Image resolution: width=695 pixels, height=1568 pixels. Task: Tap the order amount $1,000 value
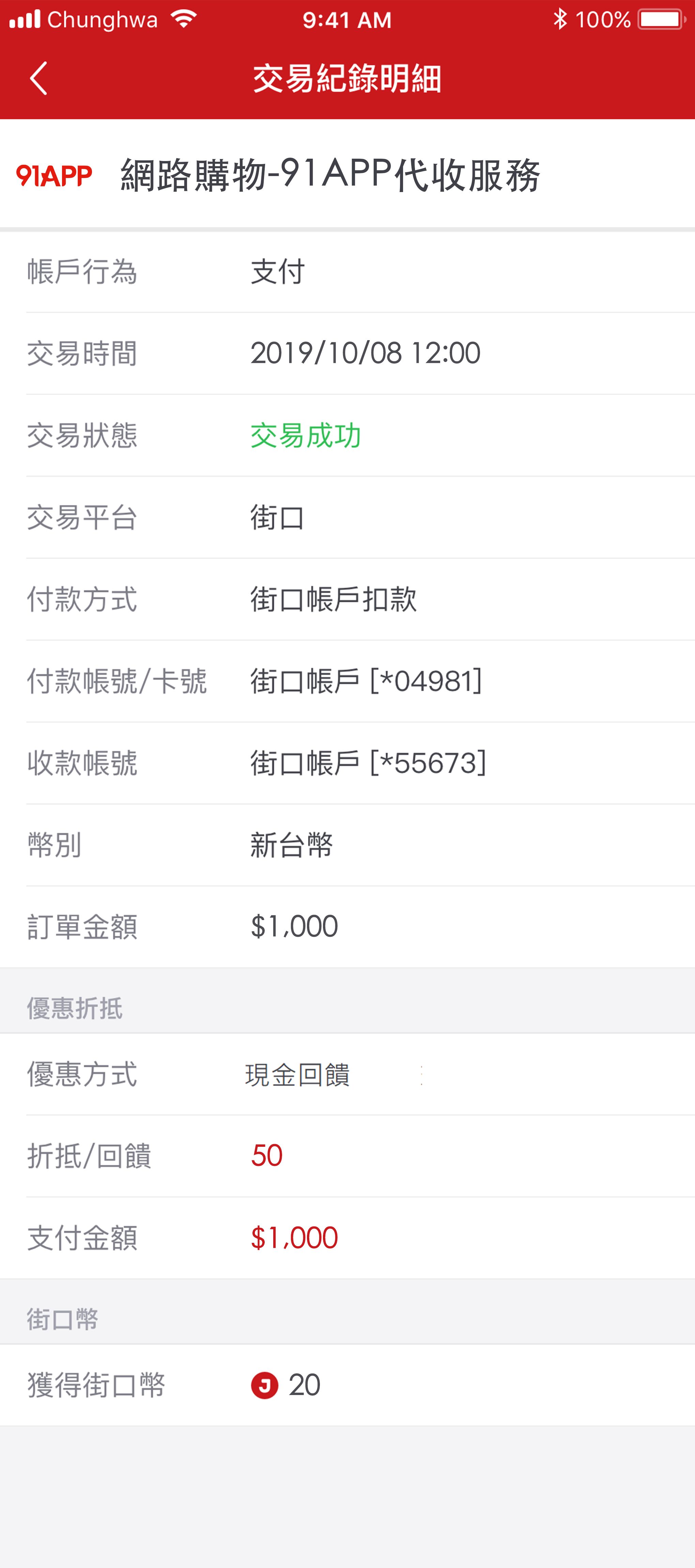(294, 926)
